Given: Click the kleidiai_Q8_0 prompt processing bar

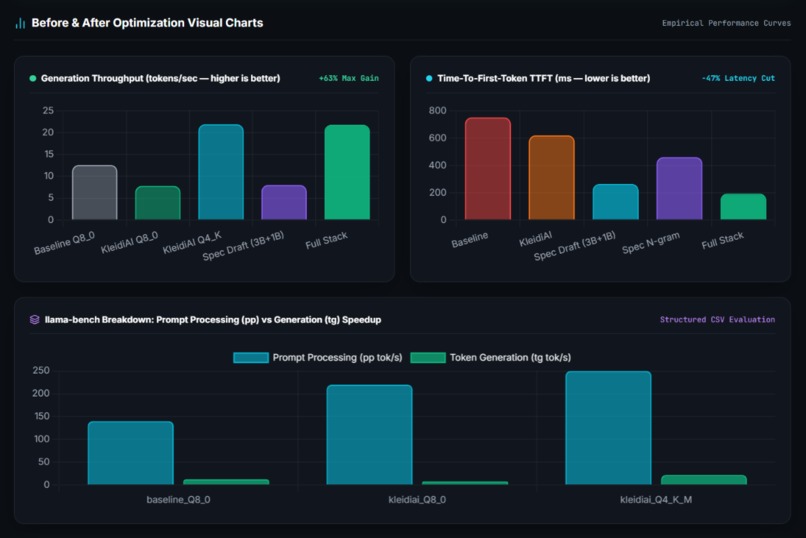Looking at the screenshot, I should pyautogui.click(x=370, y=435).
